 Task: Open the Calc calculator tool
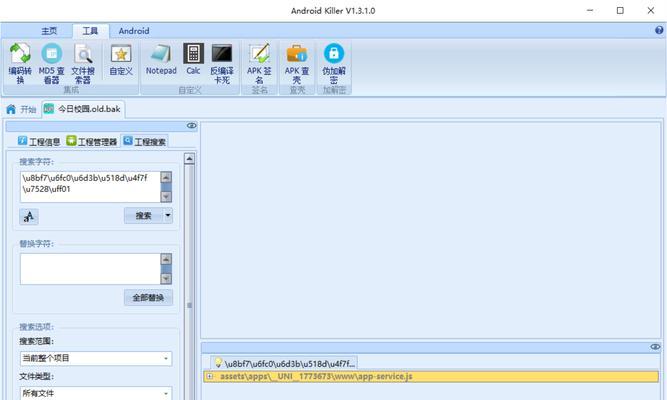click(x=193, y=60)
